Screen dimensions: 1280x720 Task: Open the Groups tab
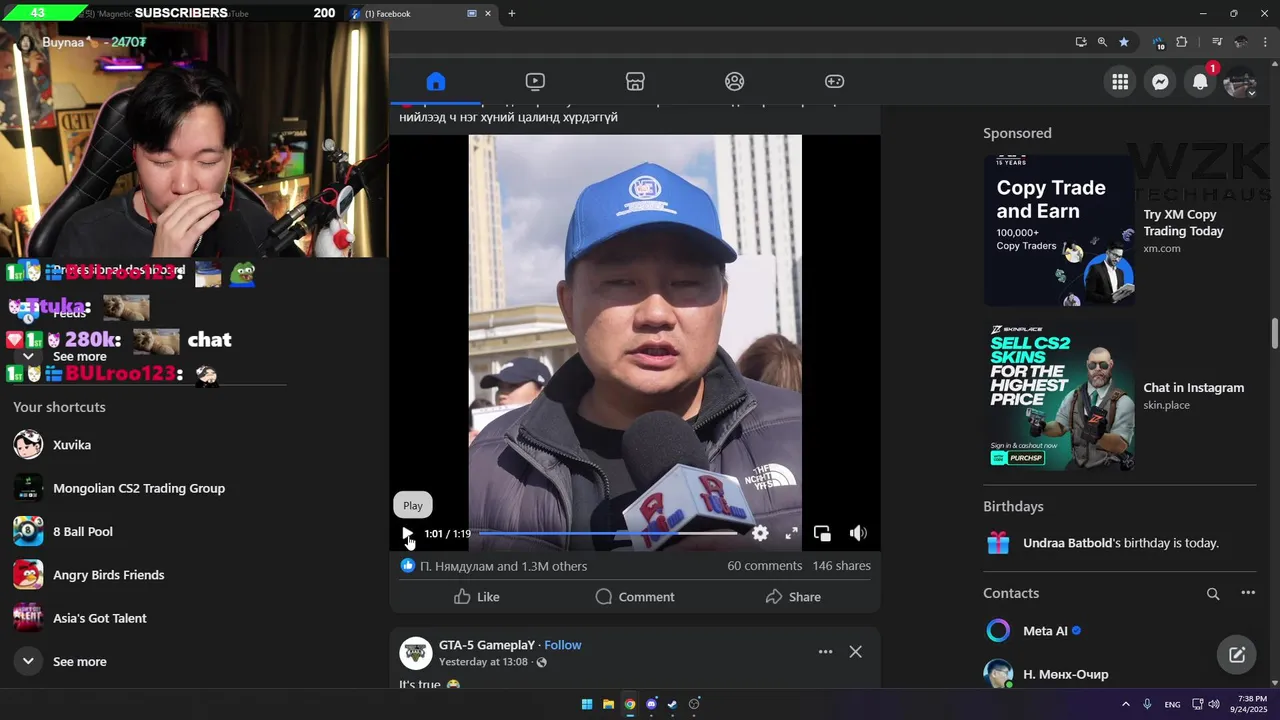(735, 82)
